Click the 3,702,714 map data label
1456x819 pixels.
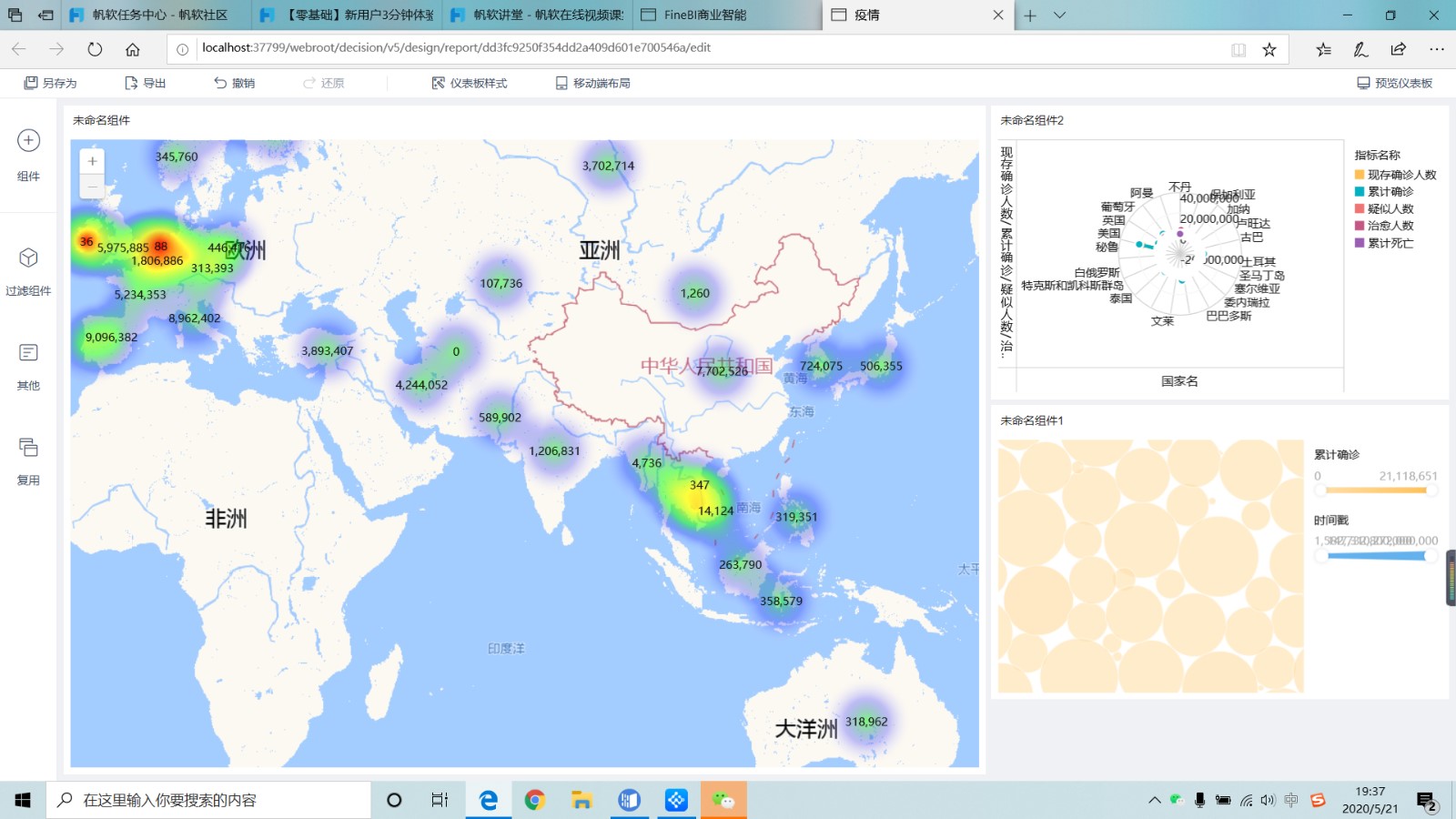[x=608, y=166]
